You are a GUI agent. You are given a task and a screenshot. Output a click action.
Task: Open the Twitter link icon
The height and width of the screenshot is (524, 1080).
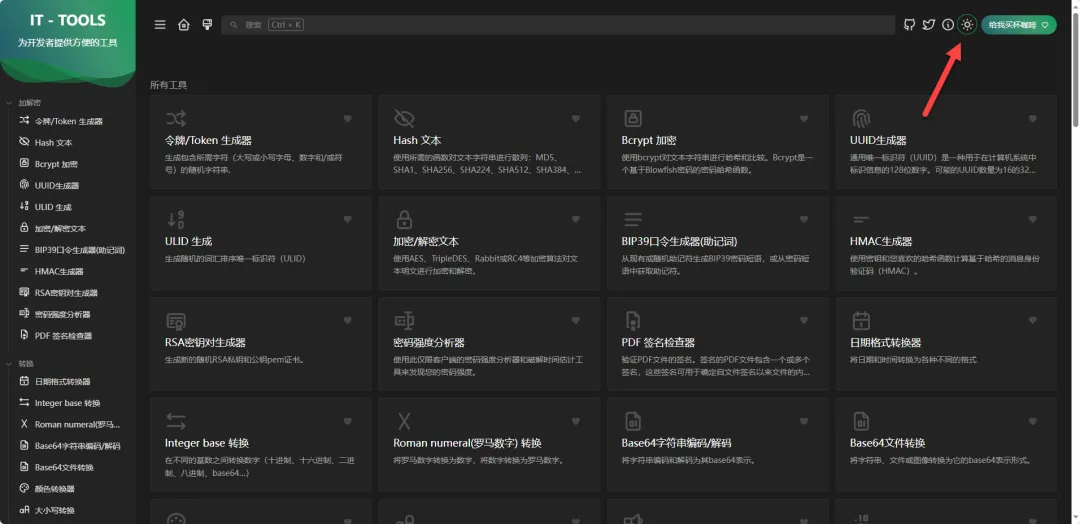[928, 25]
